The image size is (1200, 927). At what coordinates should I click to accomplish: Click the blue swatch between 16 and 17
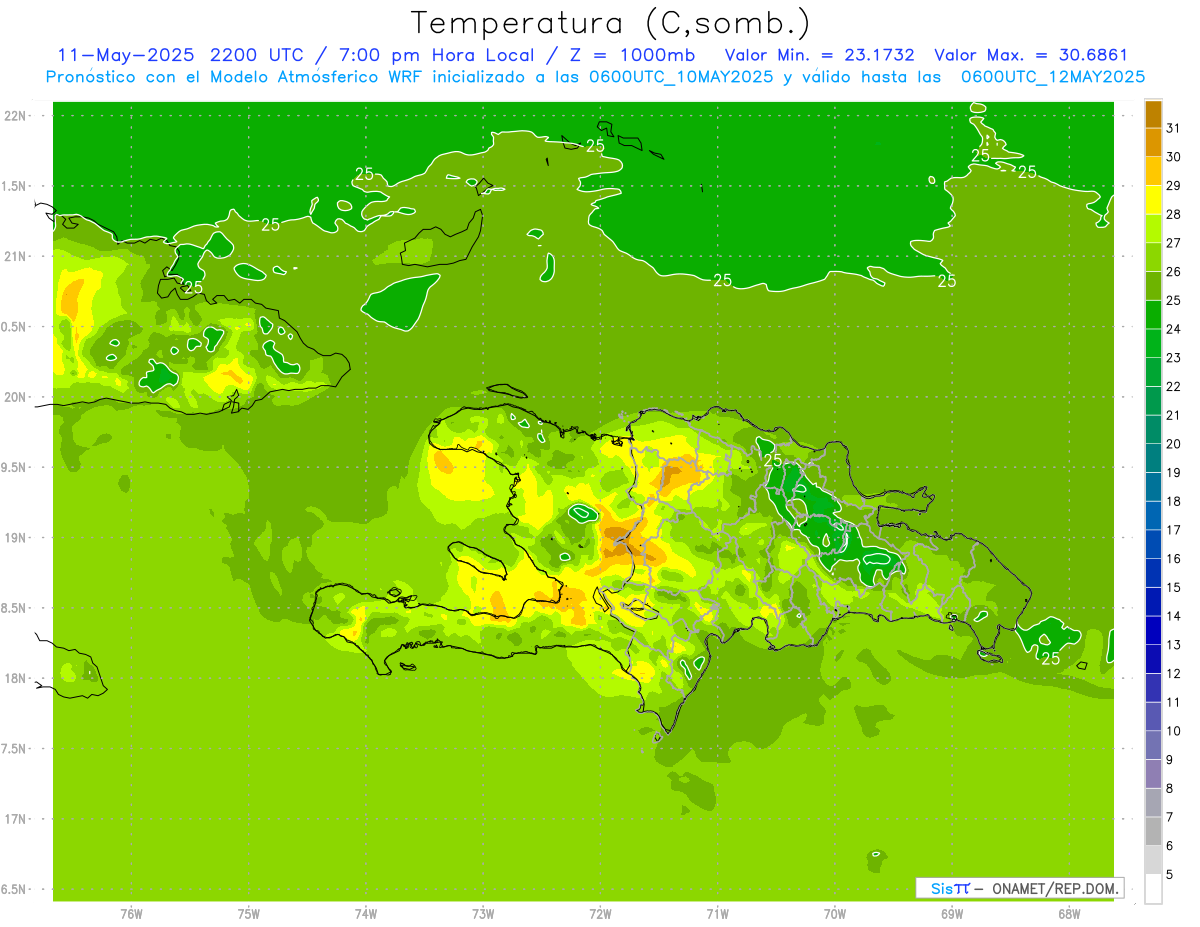[x=1153, y=544]
